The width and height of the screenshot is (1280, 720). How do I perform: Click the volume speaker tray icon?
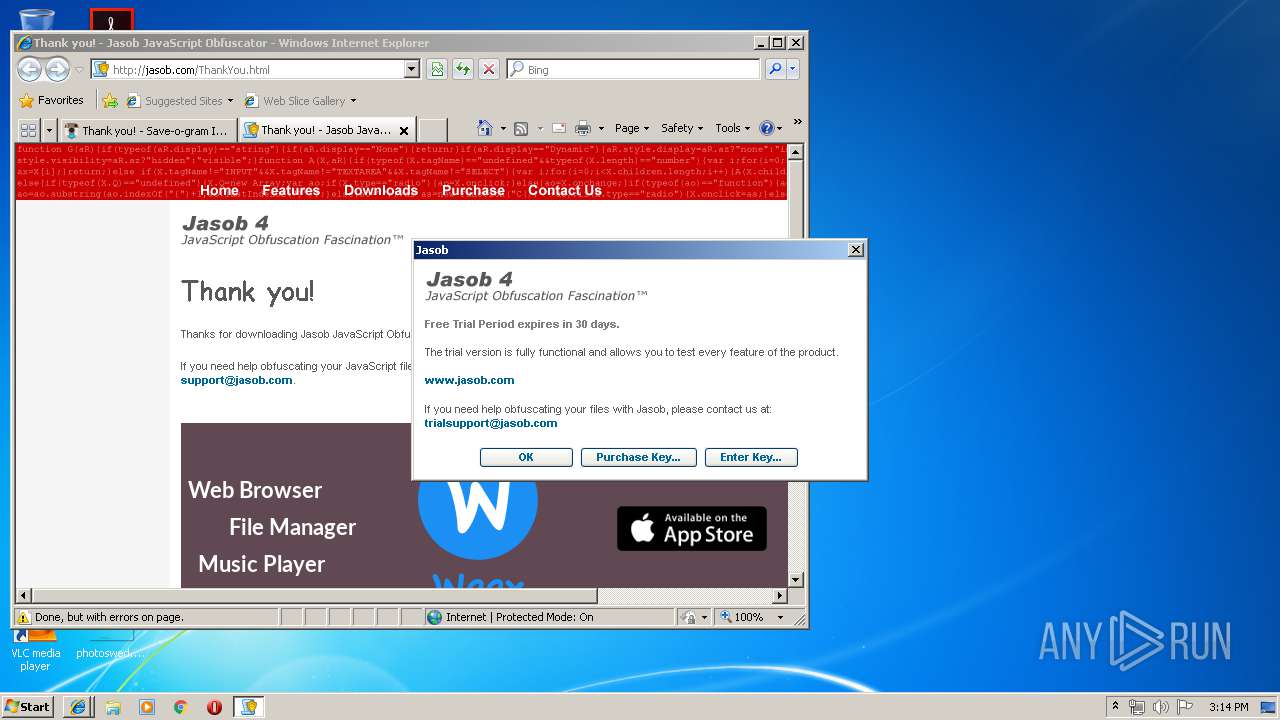(x=1160, y=707)
